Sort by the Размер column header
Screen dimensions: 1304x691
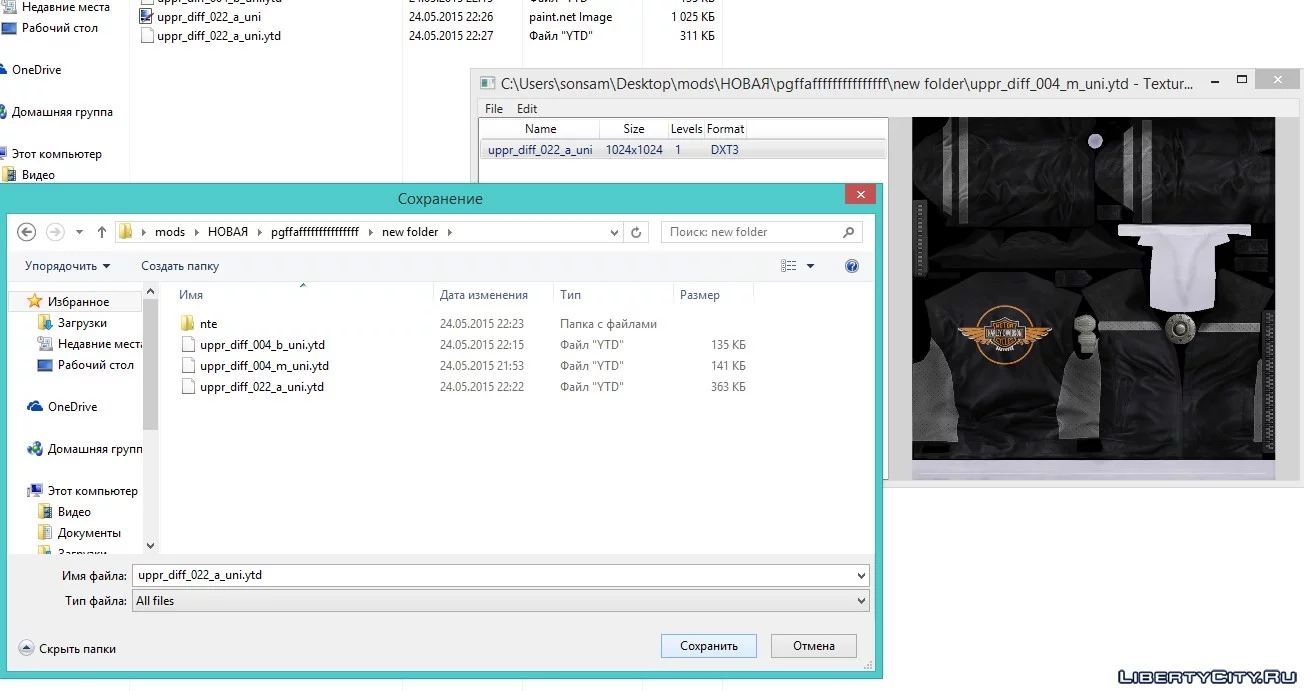(x=699, y=295)
